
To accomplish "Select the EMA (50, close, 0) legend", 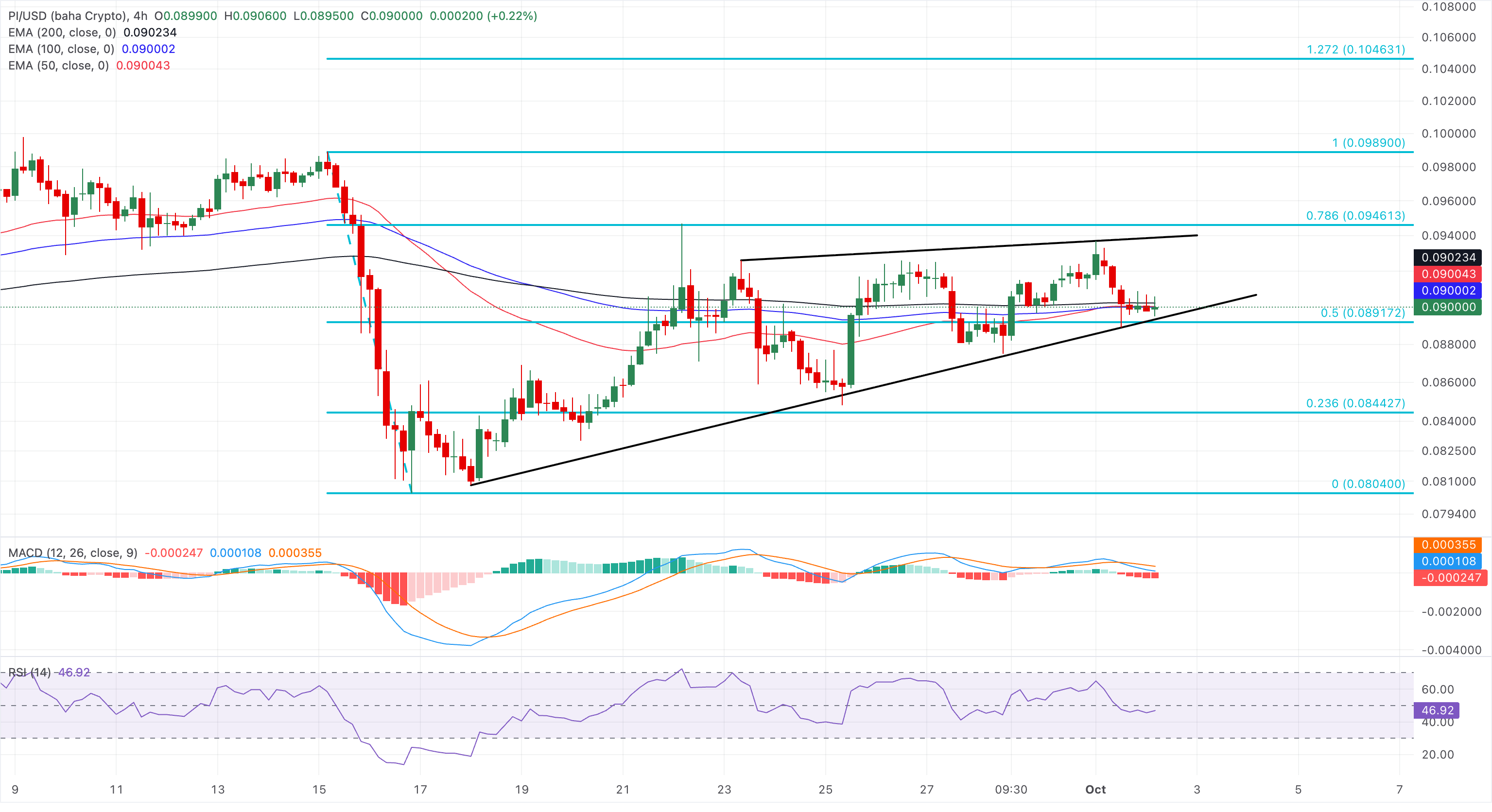I will pyautogui.click(x=58, y=66).
